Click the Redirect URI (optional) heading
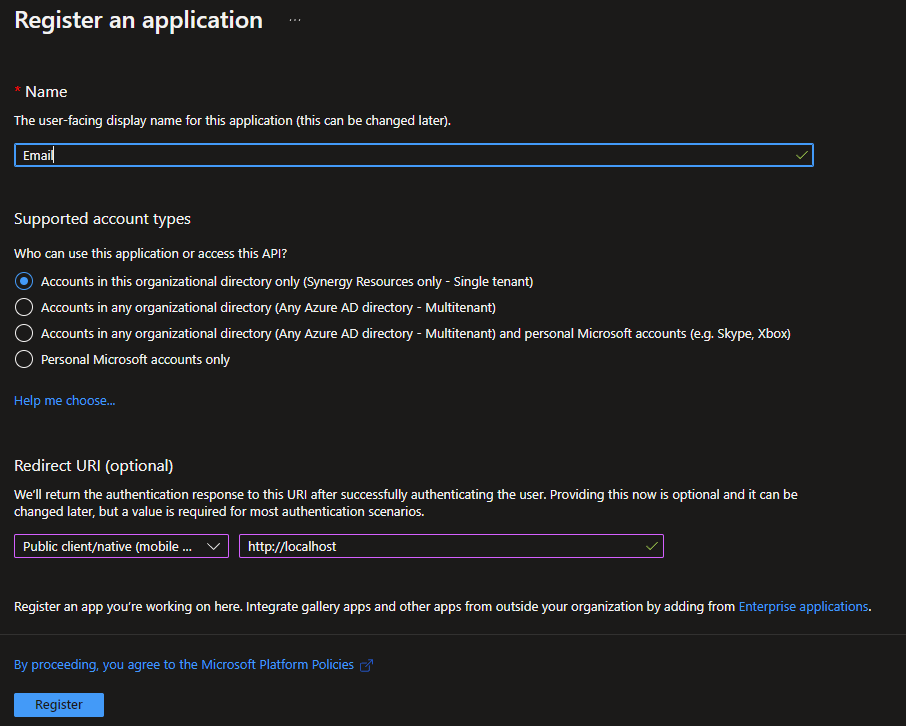 [x=94, y=466]
